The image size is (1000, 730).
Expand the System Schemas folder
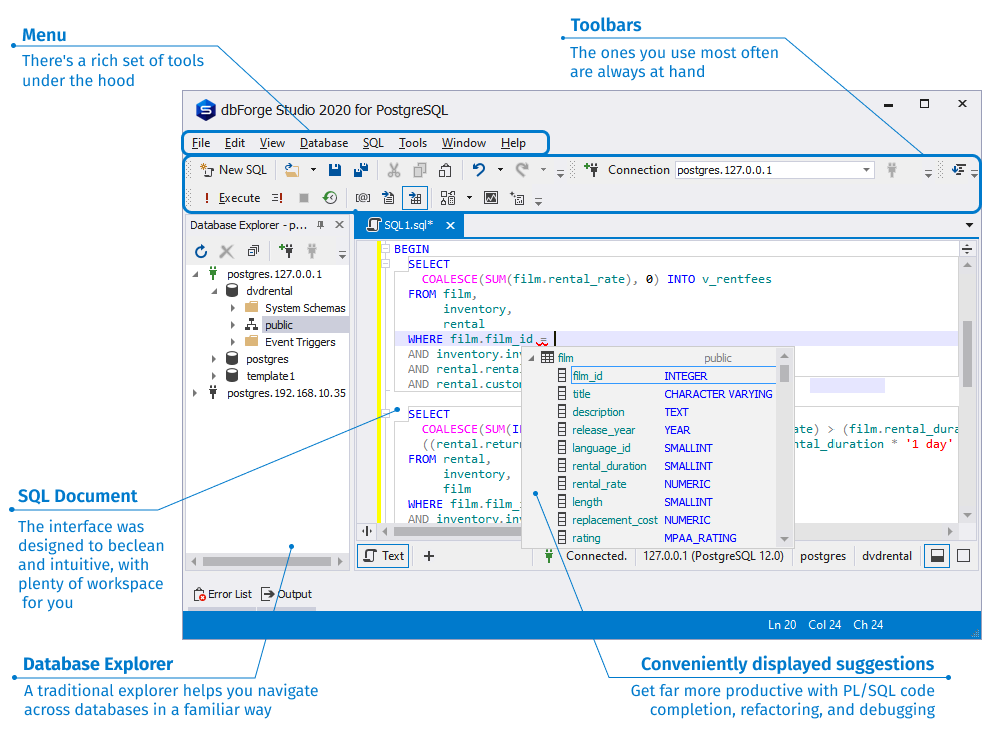pos(233,309)
